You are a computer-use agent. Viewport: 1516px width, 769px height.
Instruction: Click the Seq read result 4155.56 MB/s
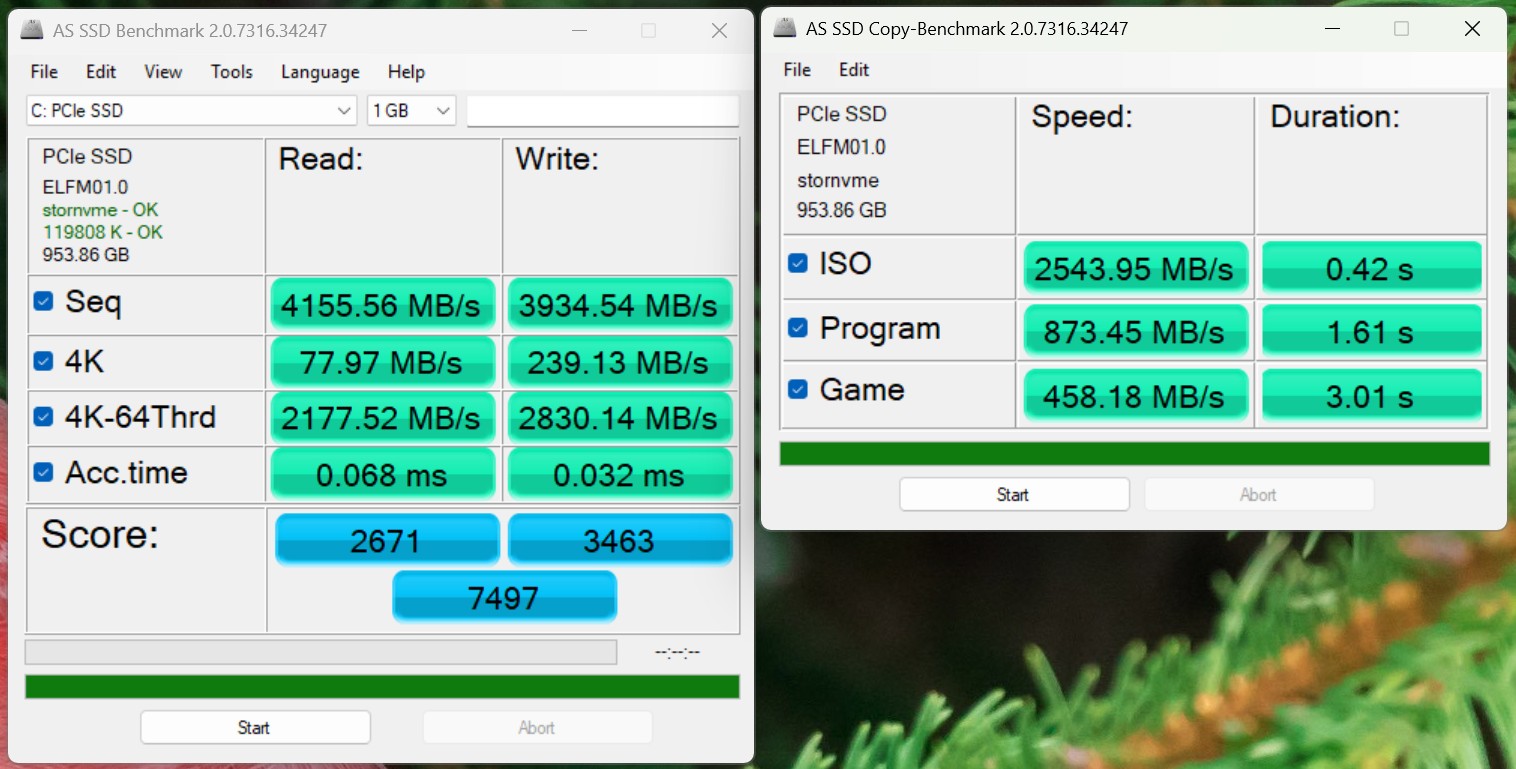point(383,304)
